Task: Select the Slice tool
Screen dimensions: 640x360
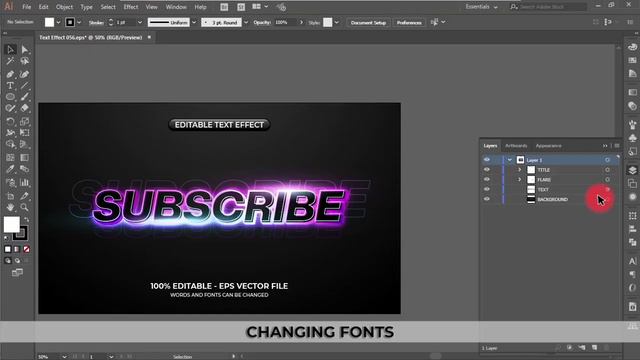Action: click(24, 196)
